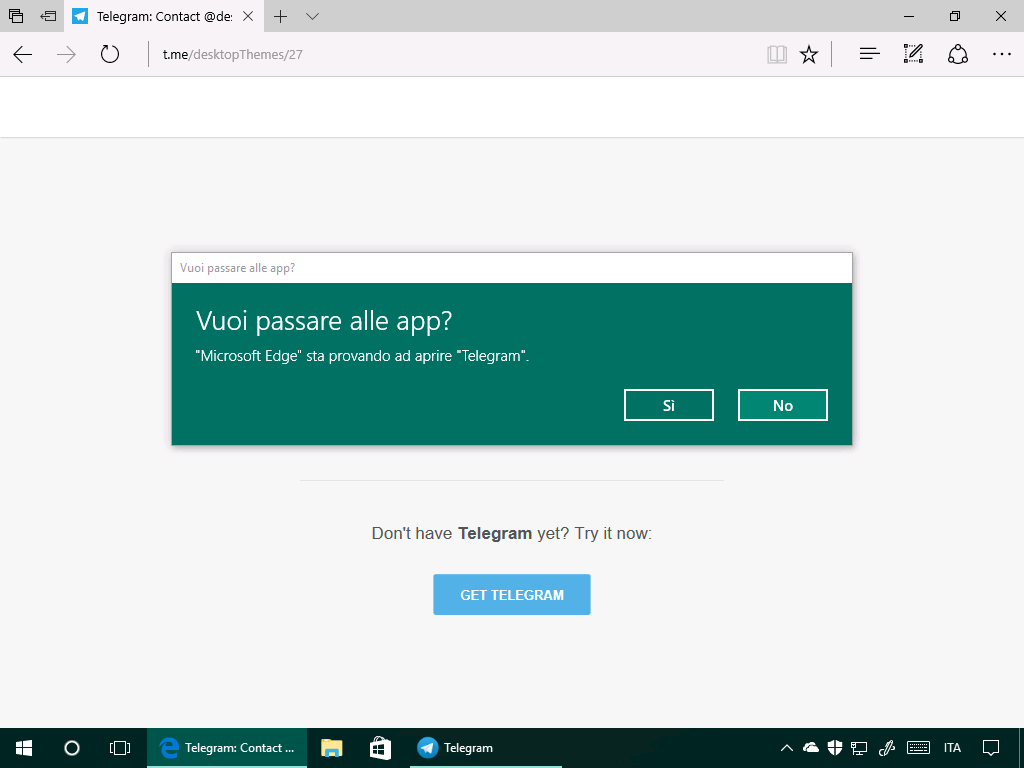
Task: Decline app switch with No
Action: click(782, 405)
